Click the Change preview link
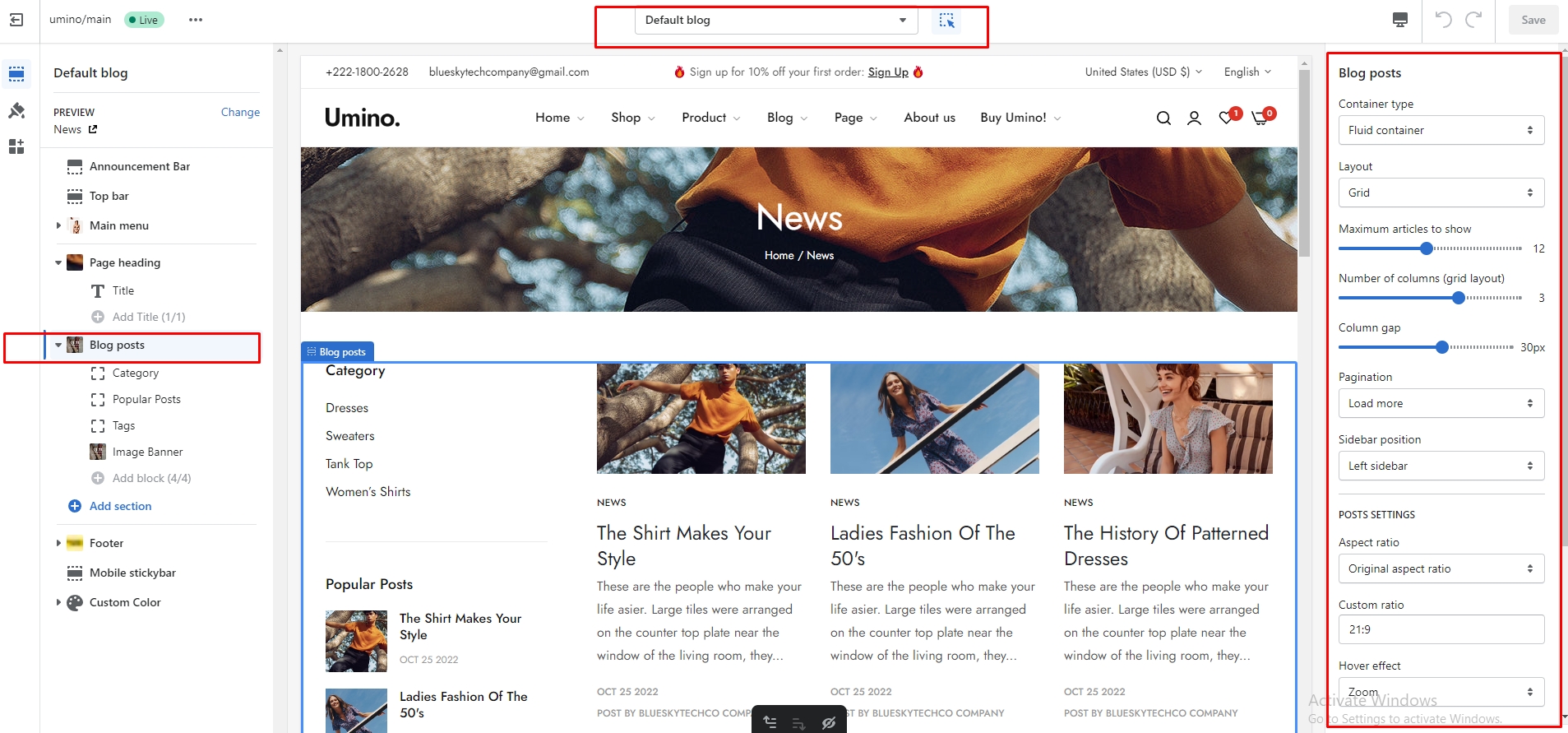The image size is (1568, 733). [x=240, y=112]
